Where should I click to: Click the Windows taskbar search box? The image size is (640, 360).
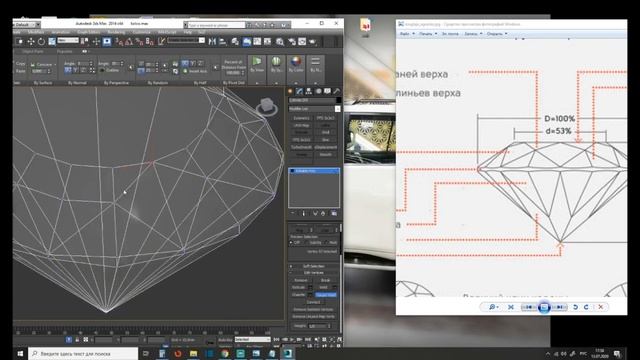click(x=83, y=353)
